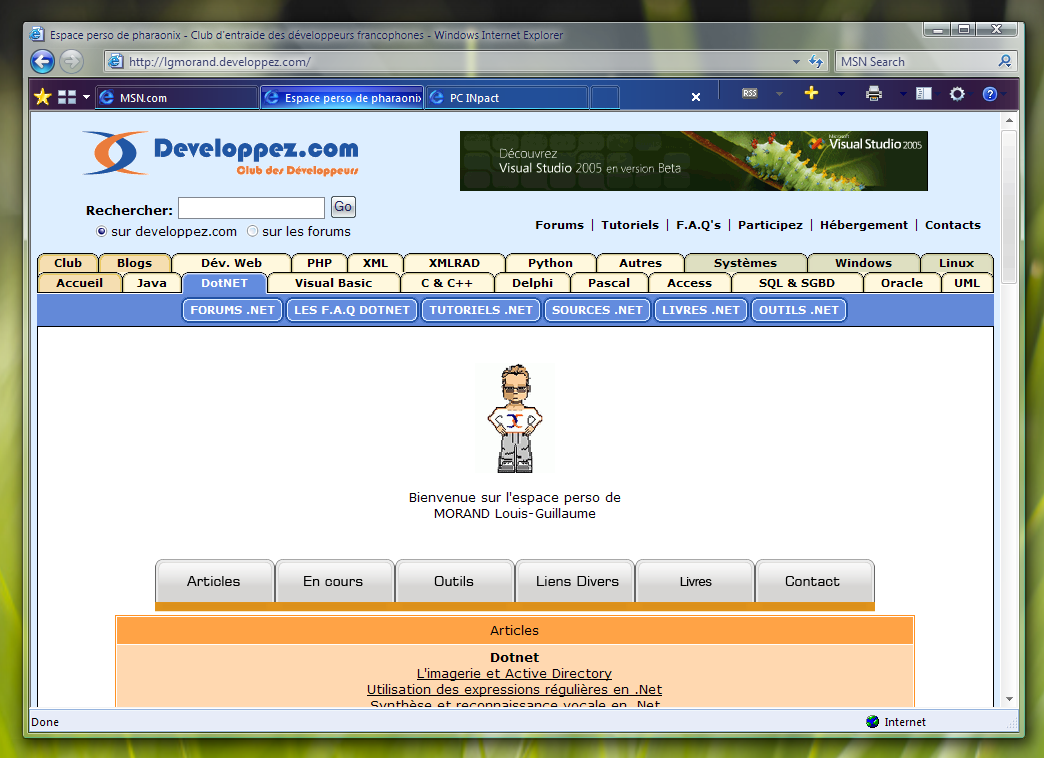Expand the address bar history dropdown
Viewport: 1044px width, 758px height.
click(795, 62)
